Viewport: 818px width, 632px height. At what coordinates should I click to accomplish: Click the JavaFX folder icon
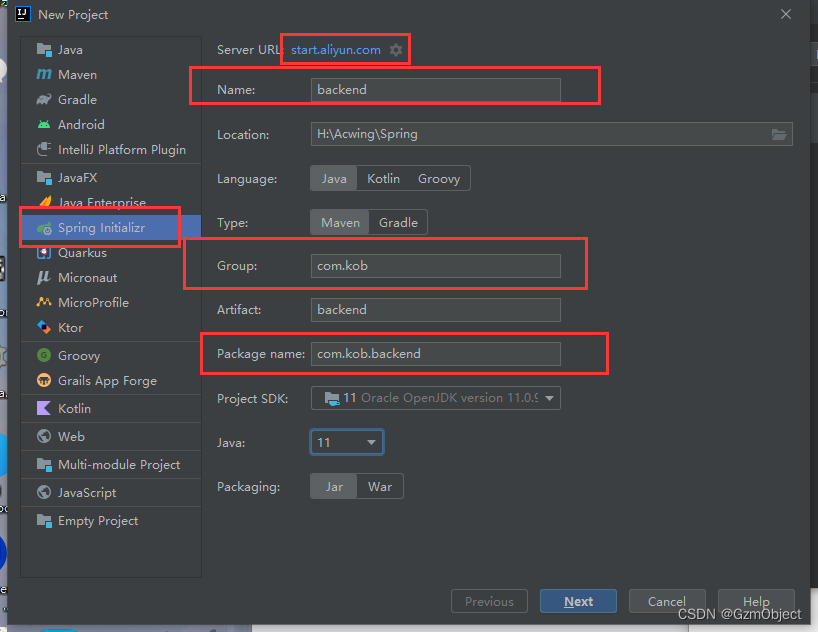[44, 178]
